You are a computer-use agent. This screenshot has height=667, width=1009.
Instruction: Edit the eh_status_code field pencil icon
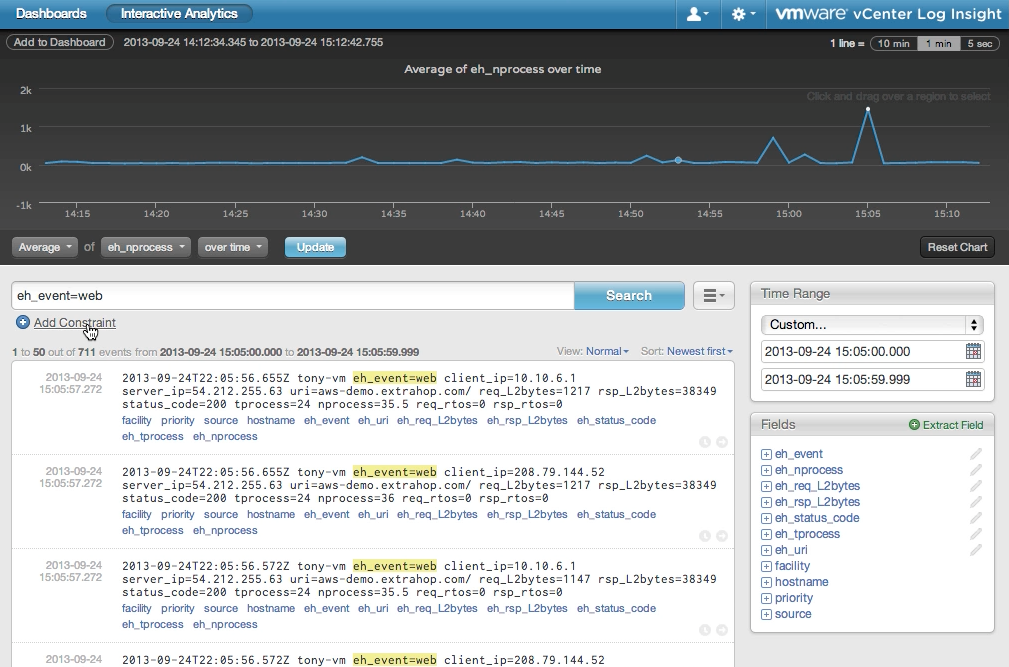pyautogui.click(x=976, y=518)
